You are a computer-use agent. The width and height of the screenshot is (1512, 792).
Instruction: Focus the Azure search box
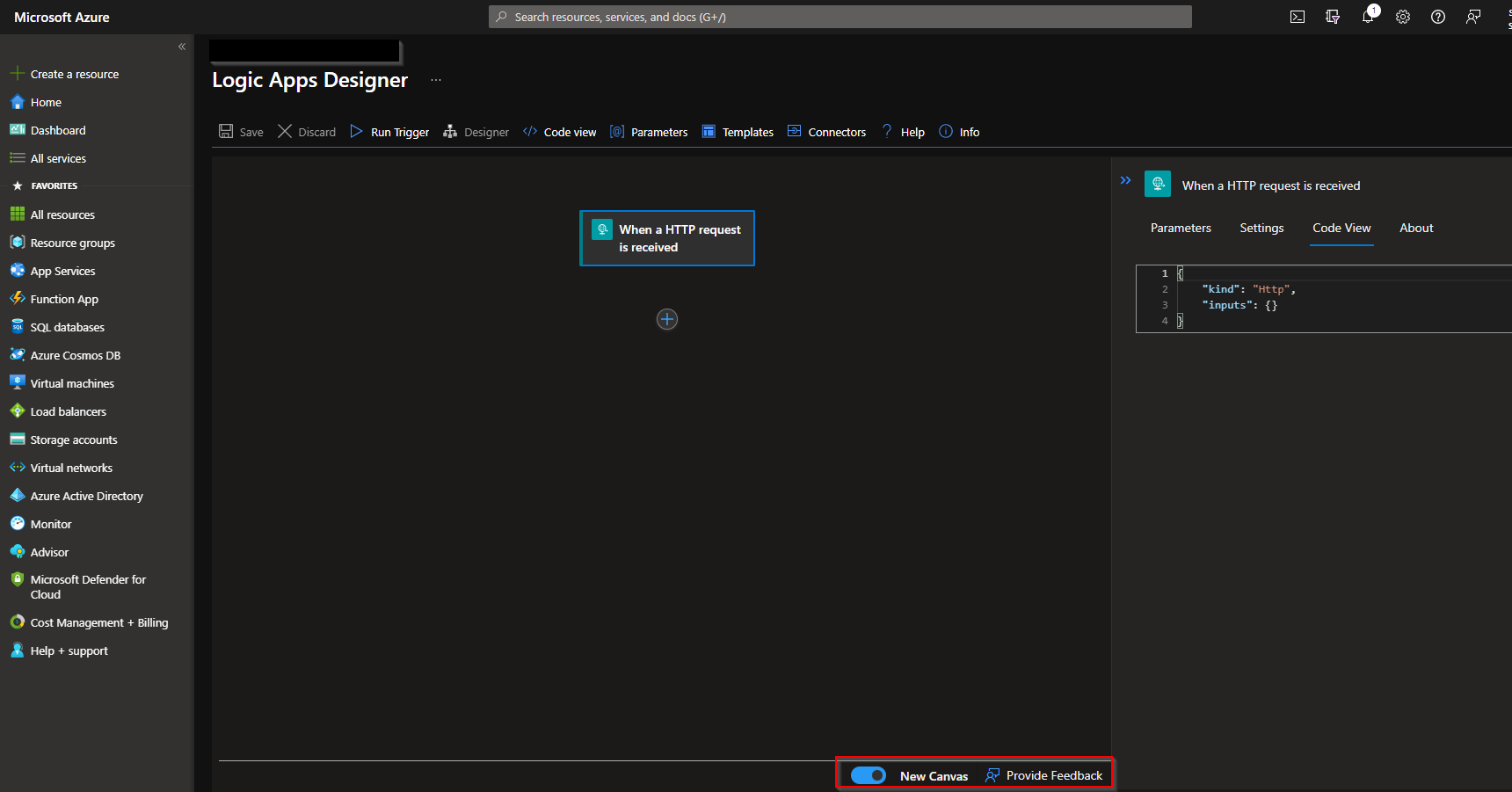[x=840, y=17]
